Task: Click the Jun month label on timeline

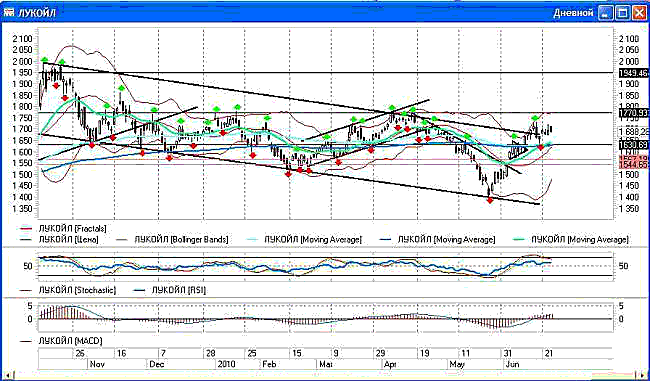Action: coord(513,364)
